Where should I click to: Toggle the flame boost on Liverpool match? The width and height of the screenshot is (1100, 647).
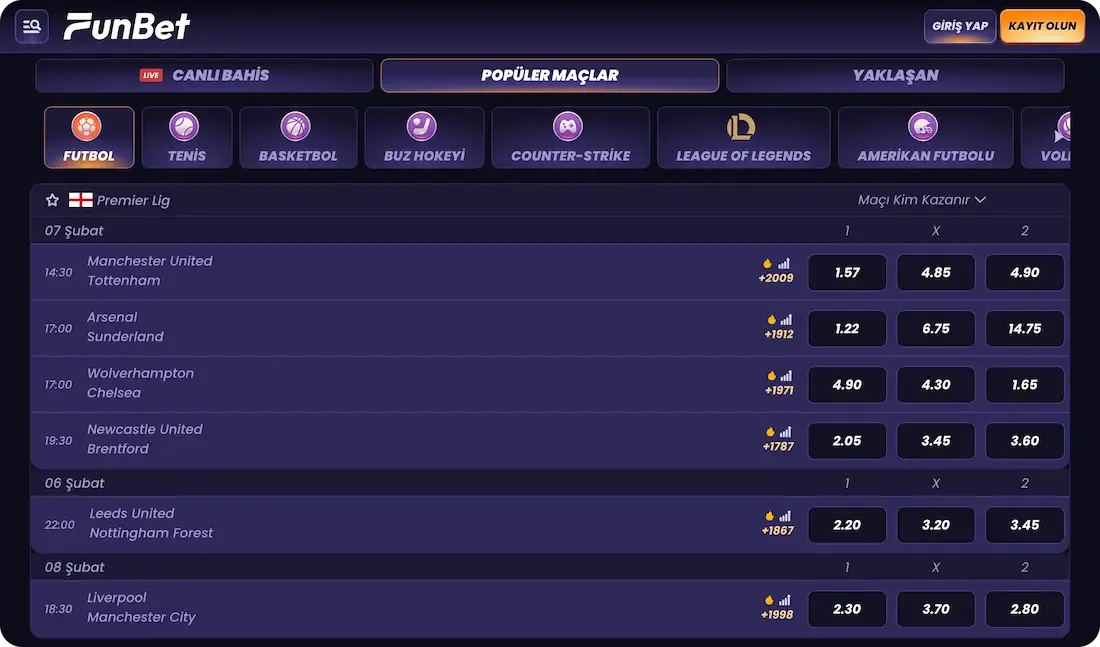click(x=770, y=602)
